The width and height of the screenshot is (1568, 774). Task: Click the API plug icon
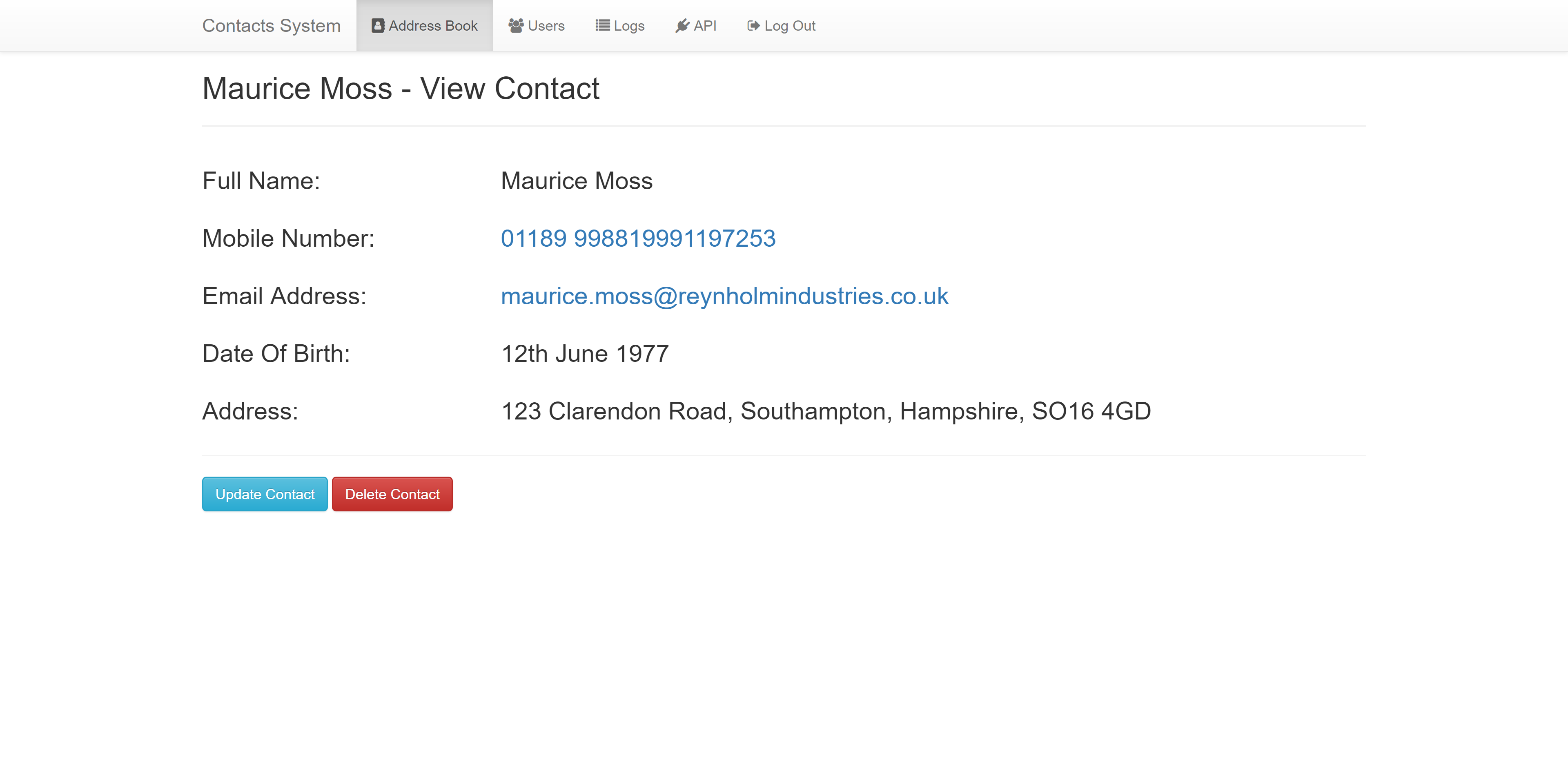(682, 26)
